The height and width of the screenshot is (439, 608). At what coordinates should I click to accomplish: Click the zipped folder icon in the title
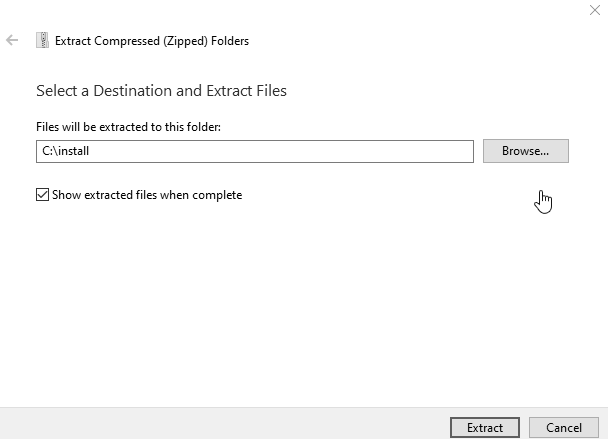click(42, 40)
